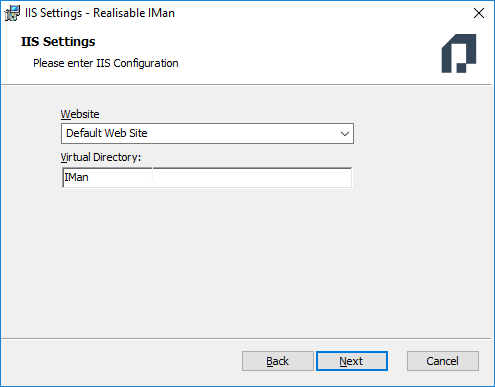
Task: Expand the chevron arrow beside Default Web Site
Action: (345, 134)
